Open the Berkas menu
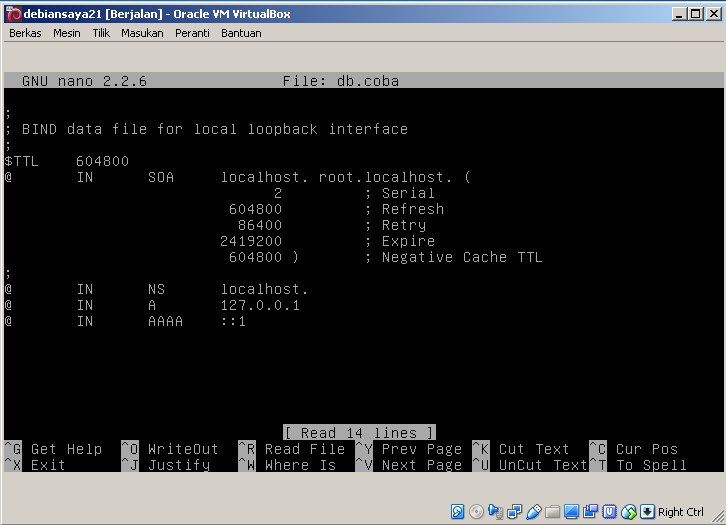 25,33
